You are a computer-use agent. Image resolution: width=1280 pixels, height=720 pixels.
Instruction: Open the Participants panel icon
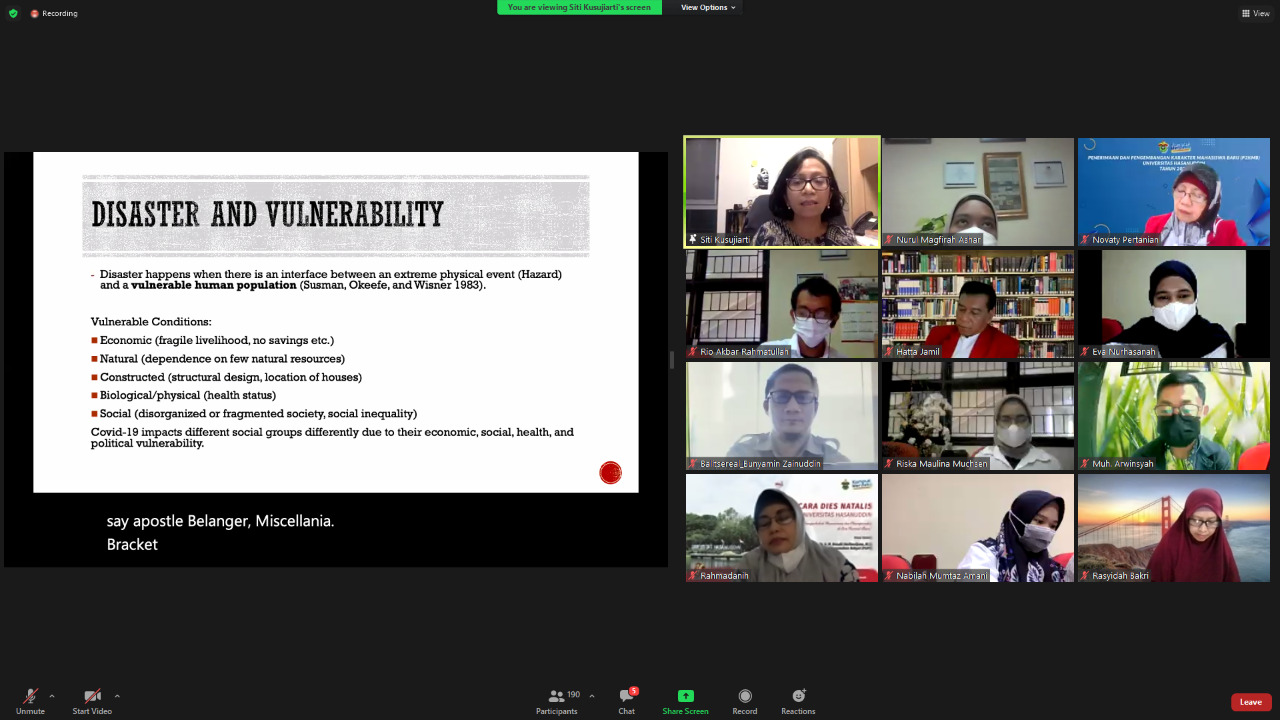point(555,696)
